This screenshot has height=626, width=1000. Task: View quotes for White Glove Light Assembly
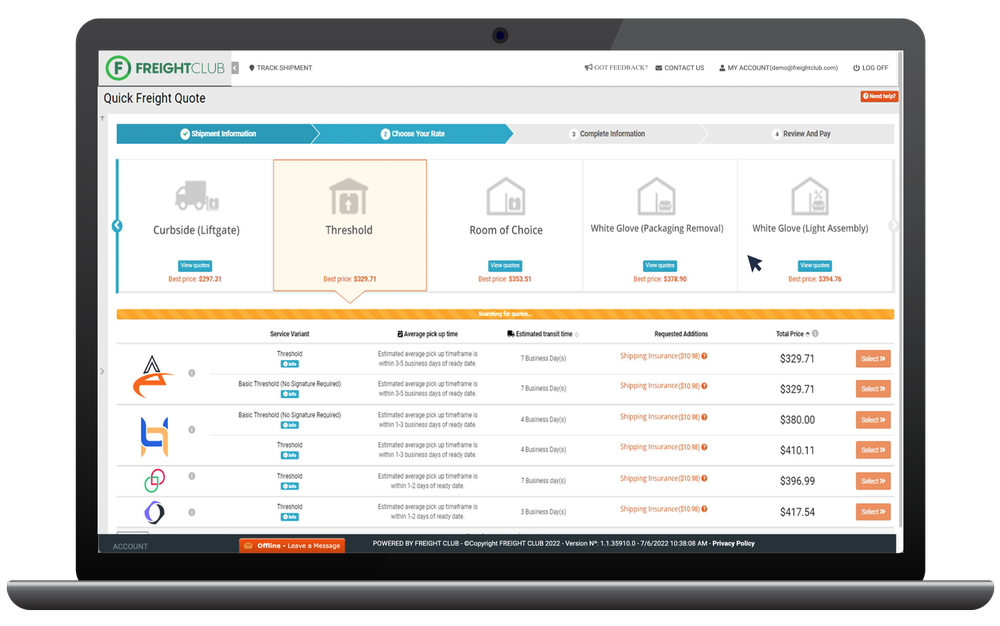(815, 265)
